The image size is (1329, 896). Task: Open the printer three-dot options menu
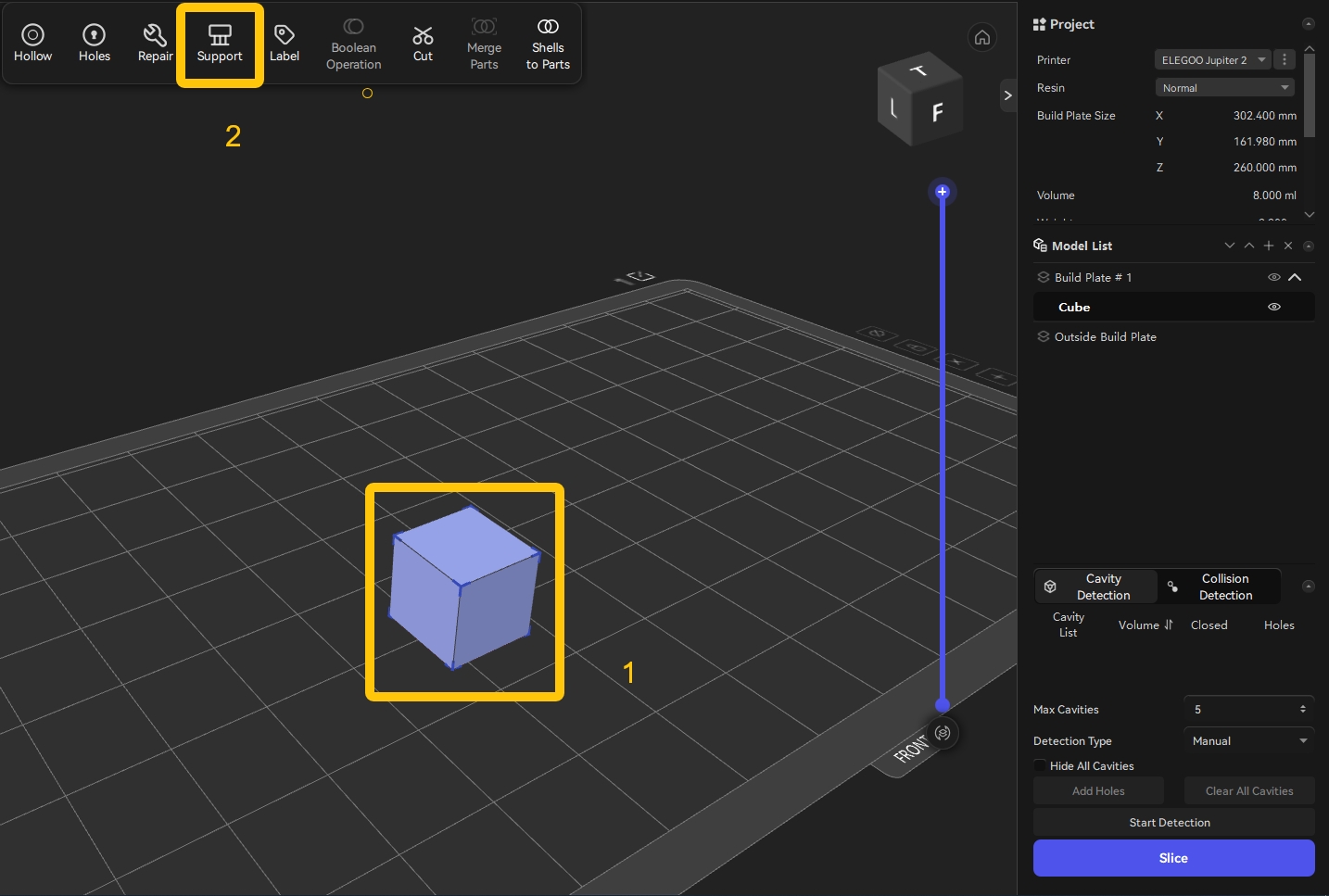point(1285,59)
